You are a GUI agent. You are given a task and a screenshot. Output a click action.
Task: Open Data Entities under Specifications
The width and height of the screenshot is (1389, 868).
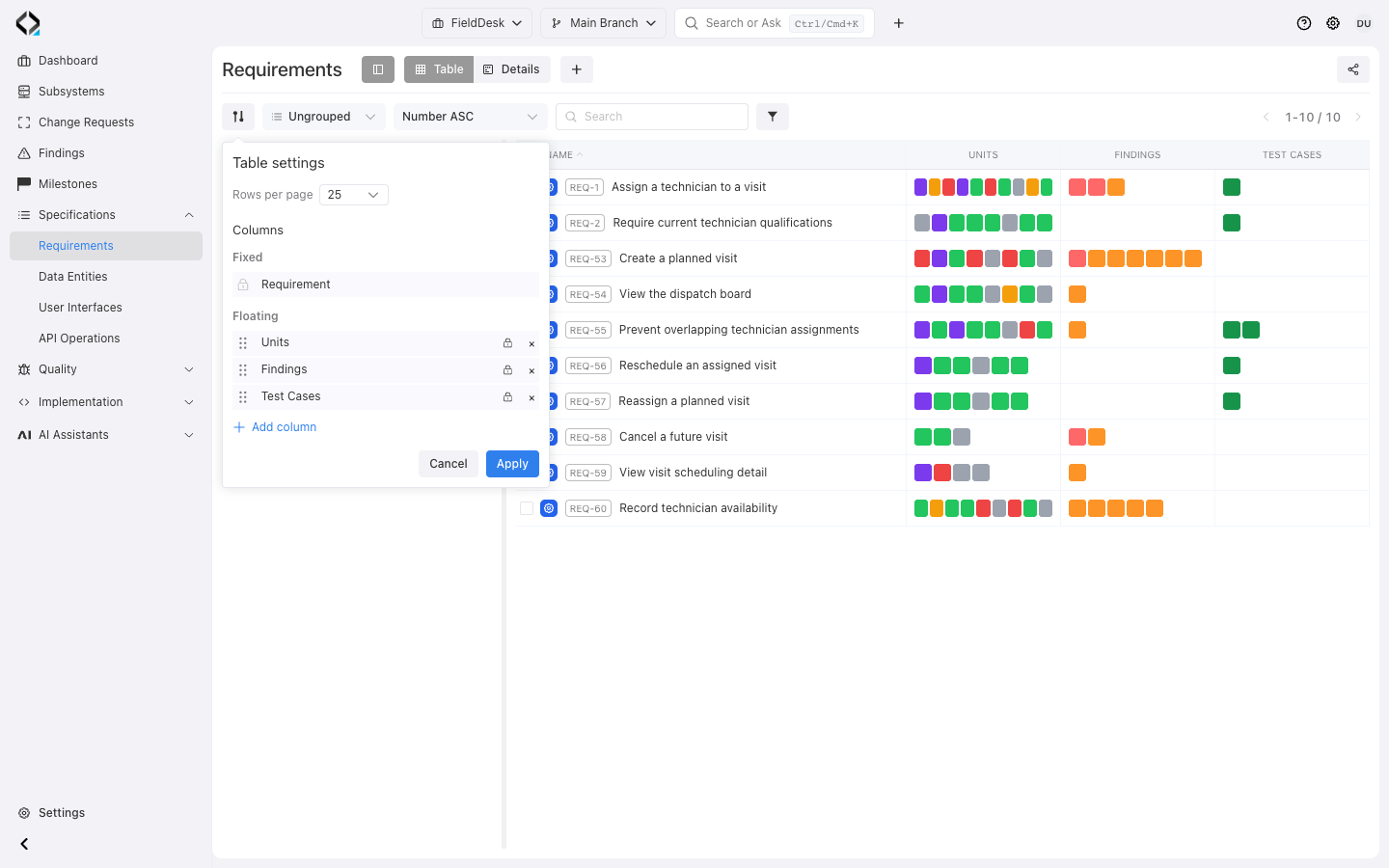point(106,277)
